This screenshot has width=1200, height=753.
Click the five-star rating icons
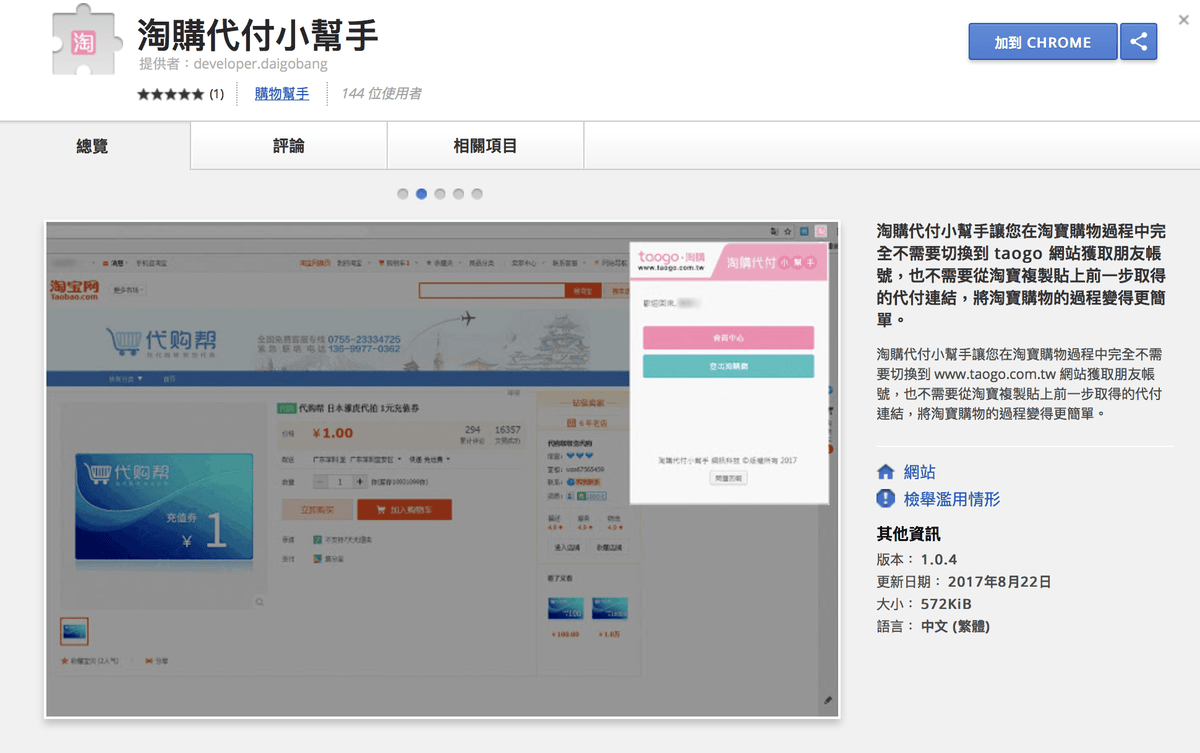click(170, 94)
